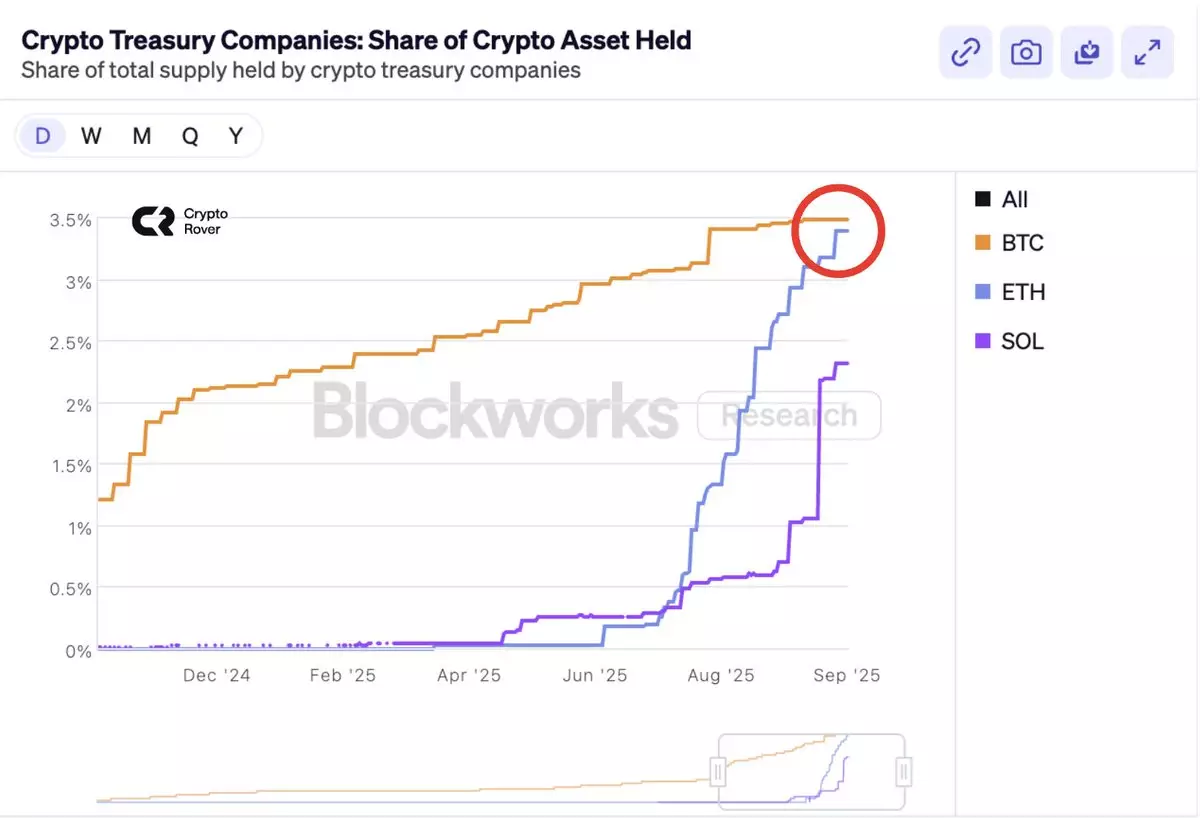Switch to W weekly interval

click(x=91, y=136)
